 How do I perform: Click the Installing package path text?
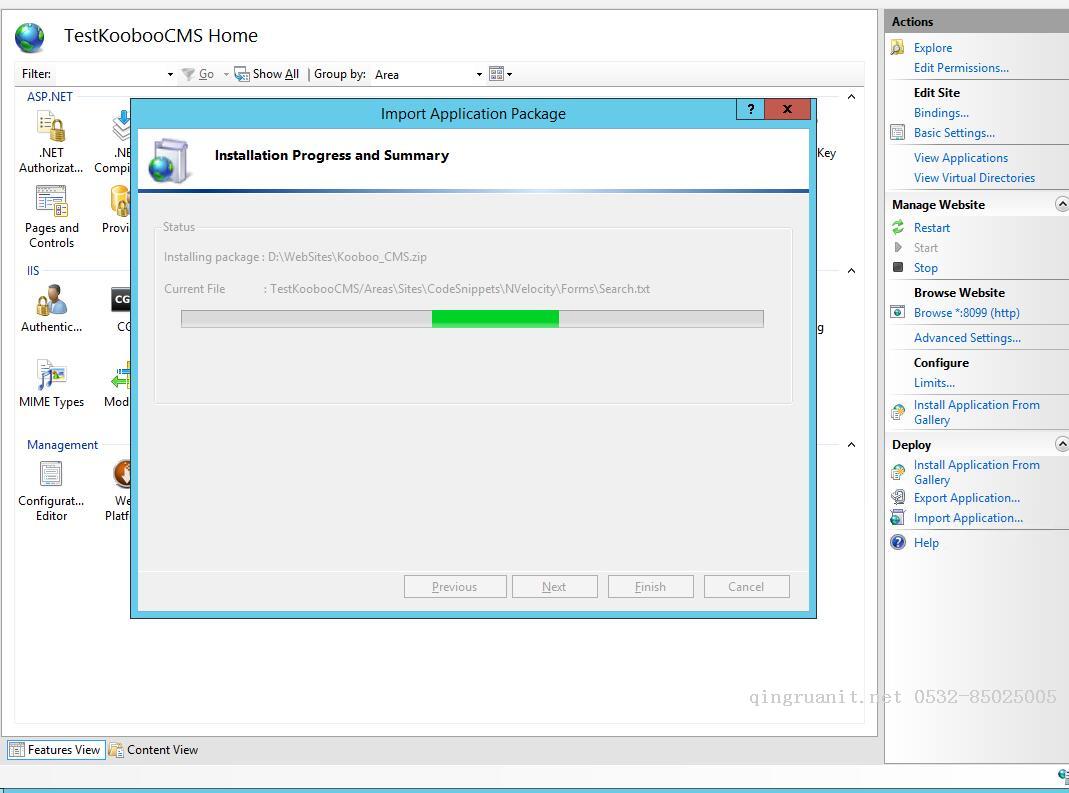pos(347,256)
